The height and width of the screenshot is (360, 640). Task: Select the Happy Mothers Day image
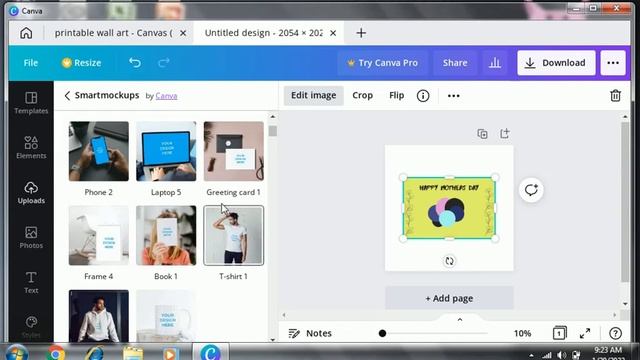(449, 208)
